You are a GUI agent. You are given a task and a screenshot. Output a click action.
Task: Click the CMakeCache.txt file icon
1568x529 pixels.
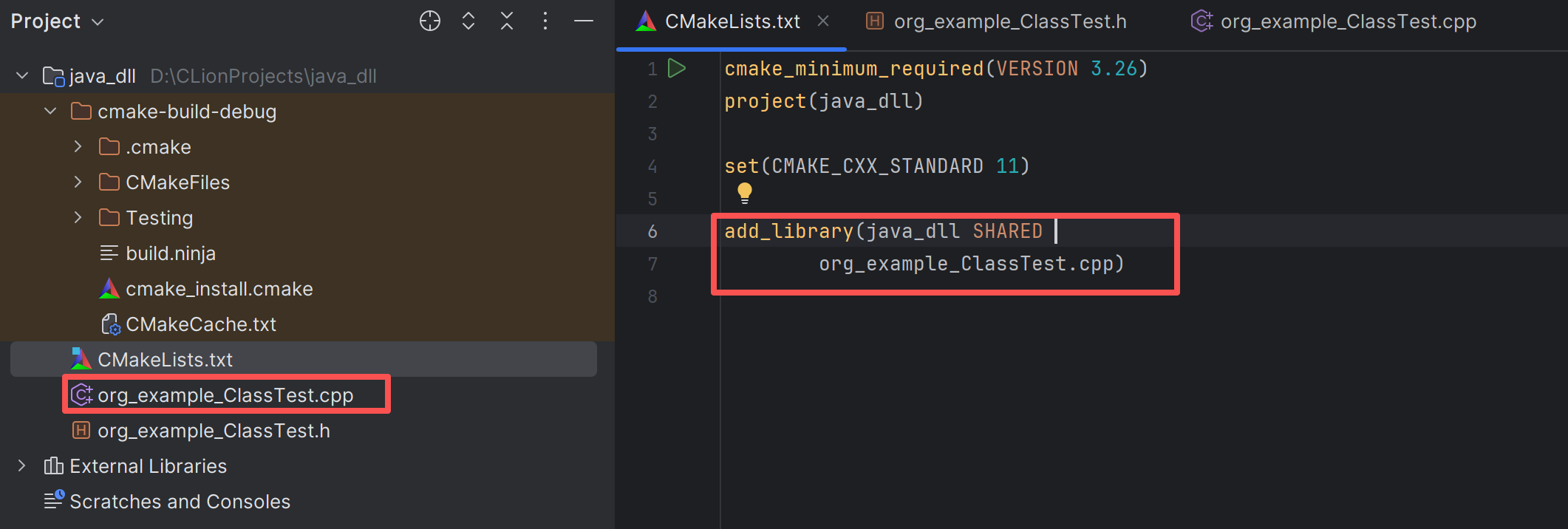[x=110, y=324]
